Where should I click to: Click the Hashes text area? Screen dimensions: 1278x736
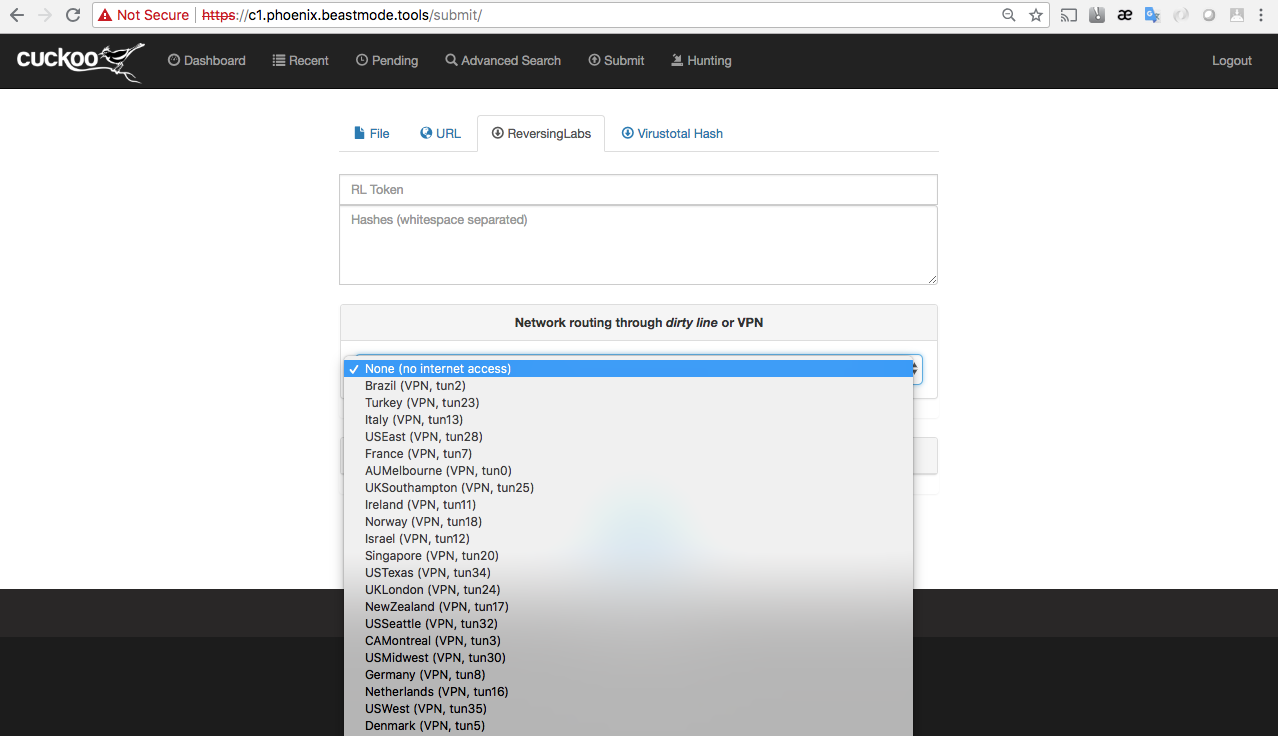(638, 245)
